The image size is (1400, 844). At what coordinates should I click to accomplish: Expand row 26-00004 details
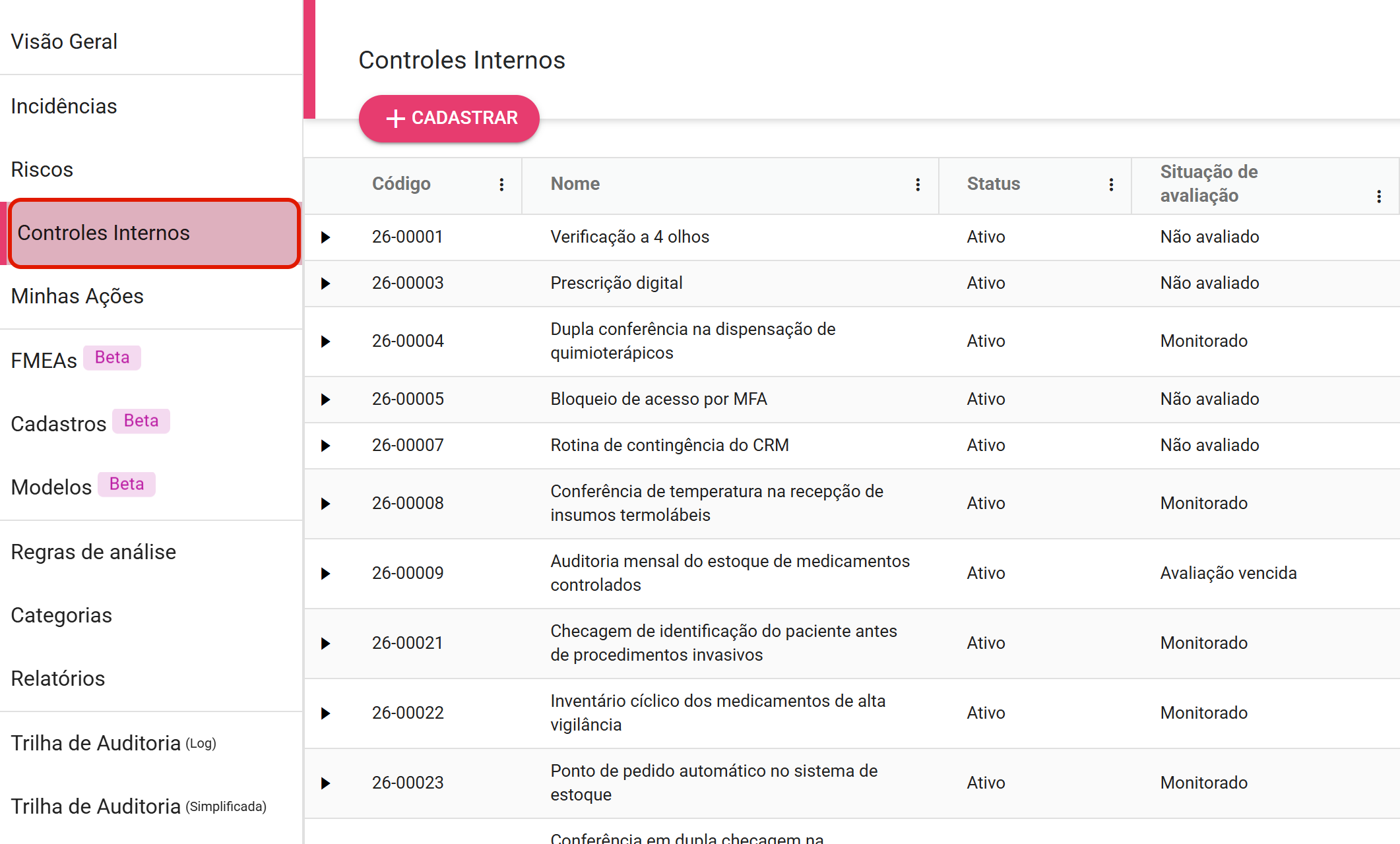(325, 342)
